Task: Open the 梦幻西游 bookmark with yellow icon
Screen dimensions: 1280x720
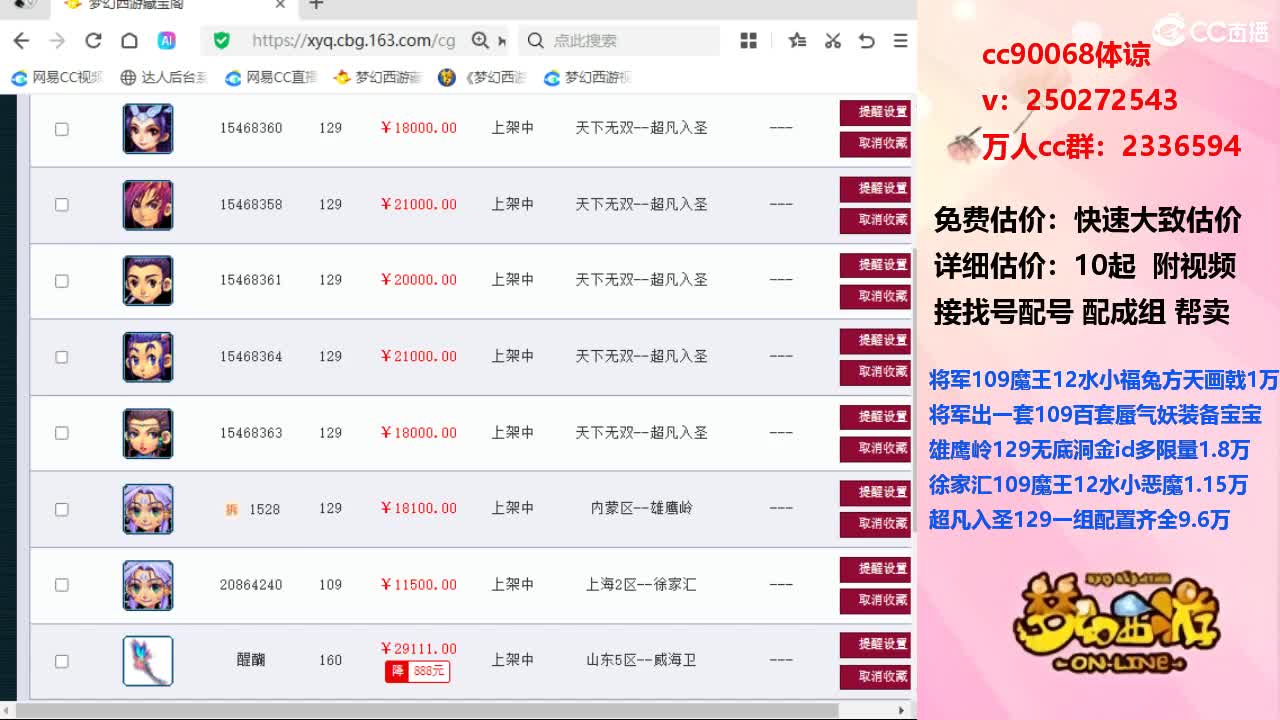Action: click(378, 78)
